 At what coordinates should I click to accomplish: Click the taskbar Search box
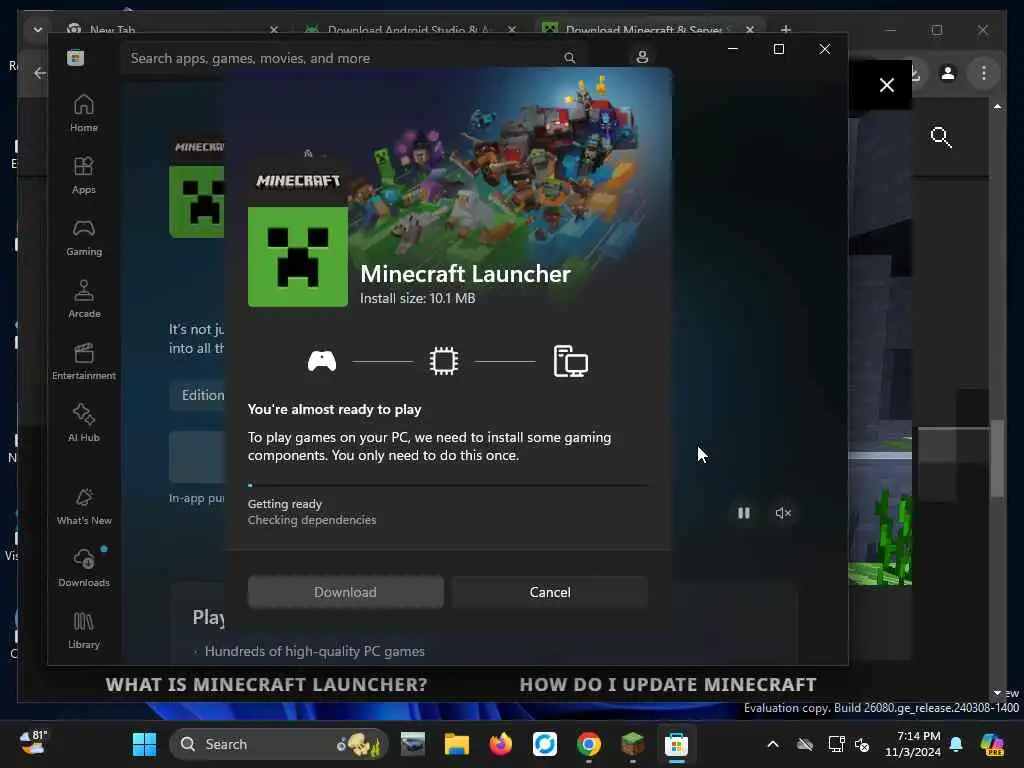point(279,744)
